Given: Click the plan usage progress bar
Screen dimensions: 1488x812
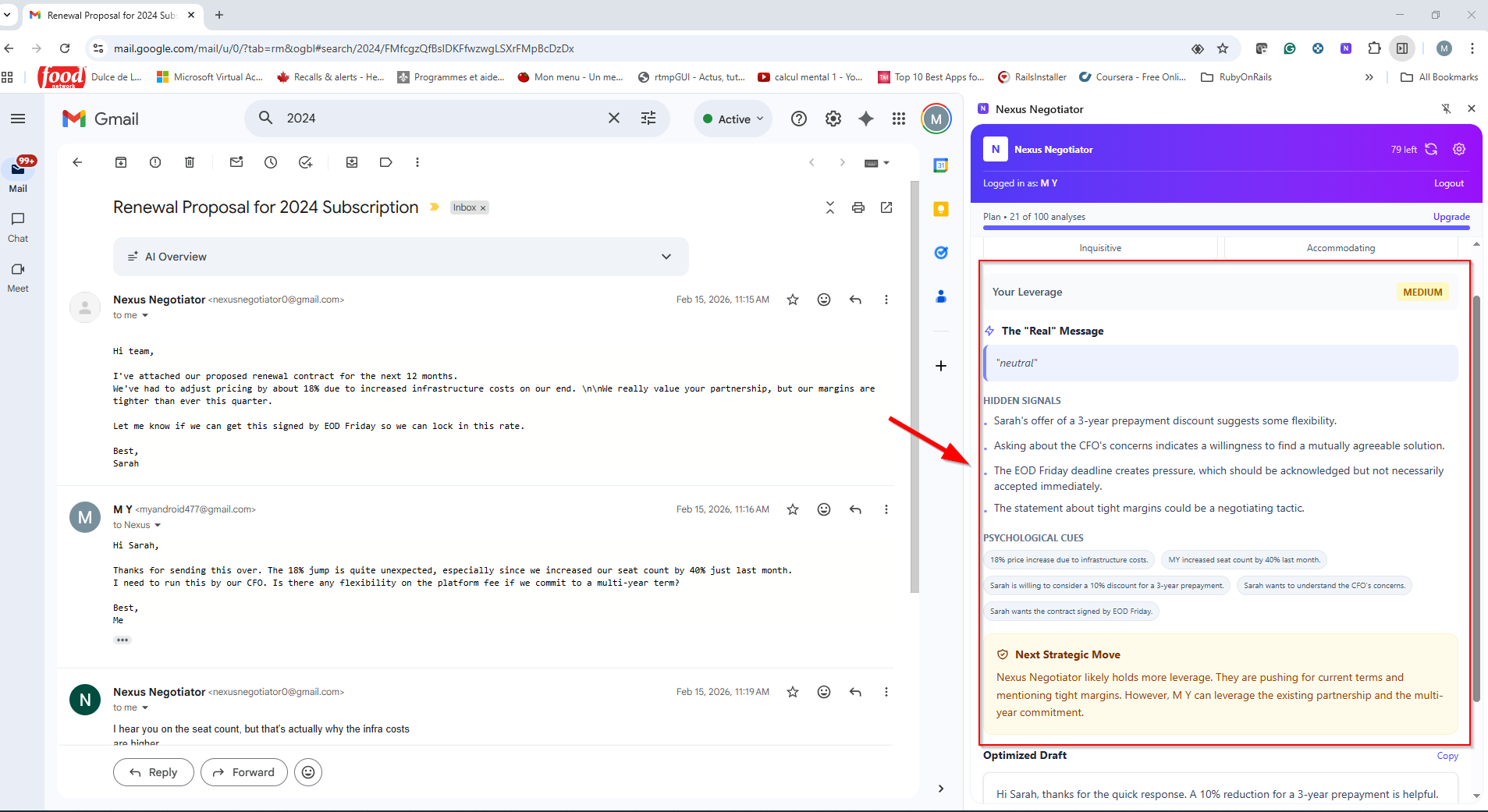Looking at the screenshot, I should click(x=1226, y=228).
